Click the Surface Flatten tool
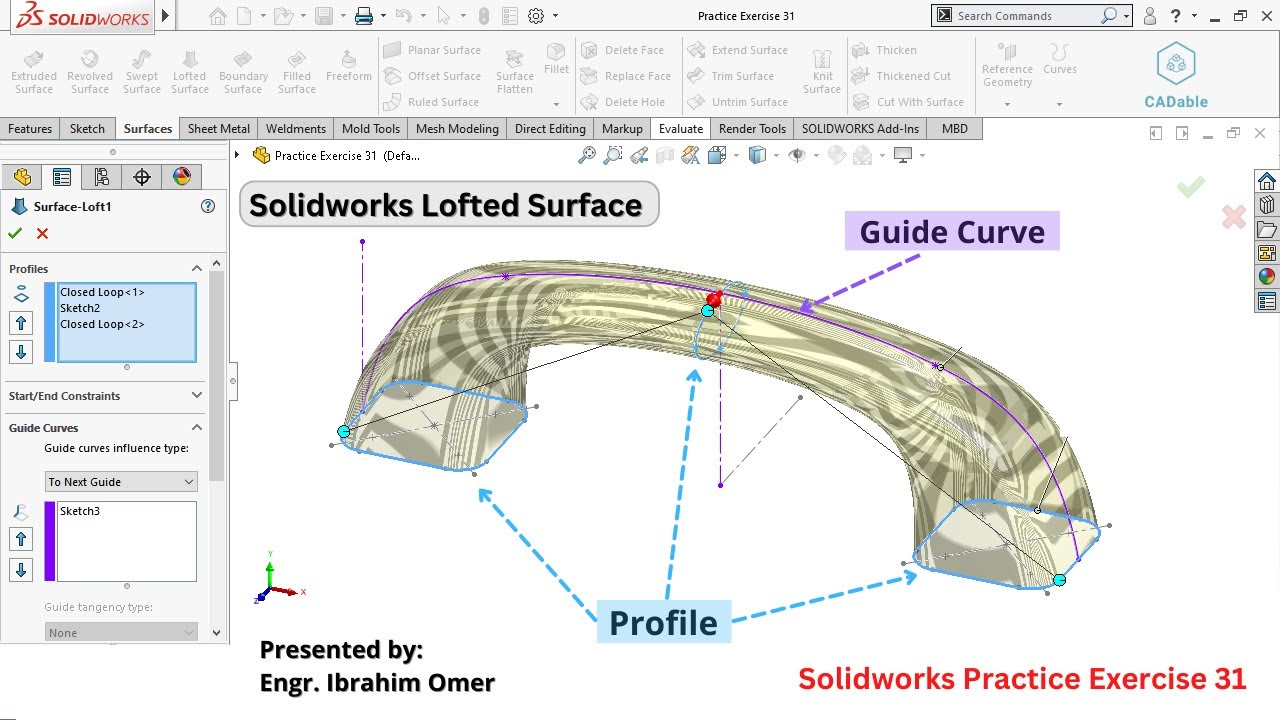 515,71
